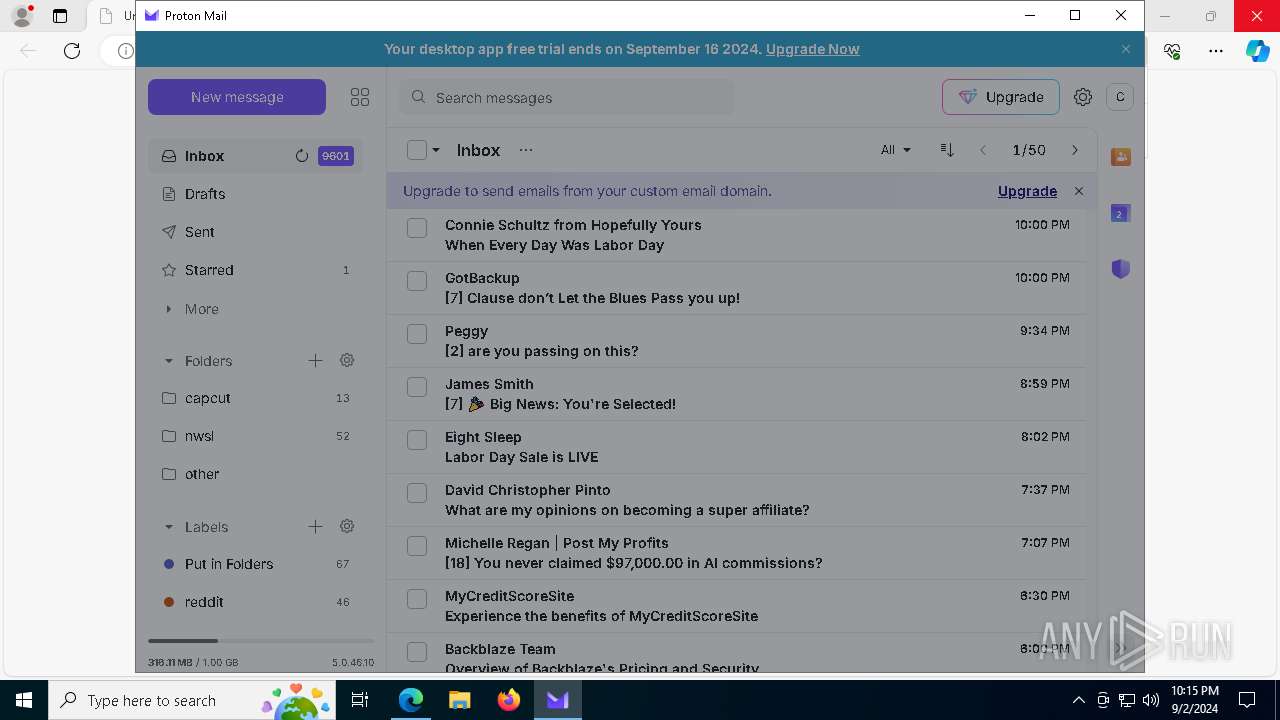Open the notification center icon
1280x720 pixels.
coord(1247,700)
